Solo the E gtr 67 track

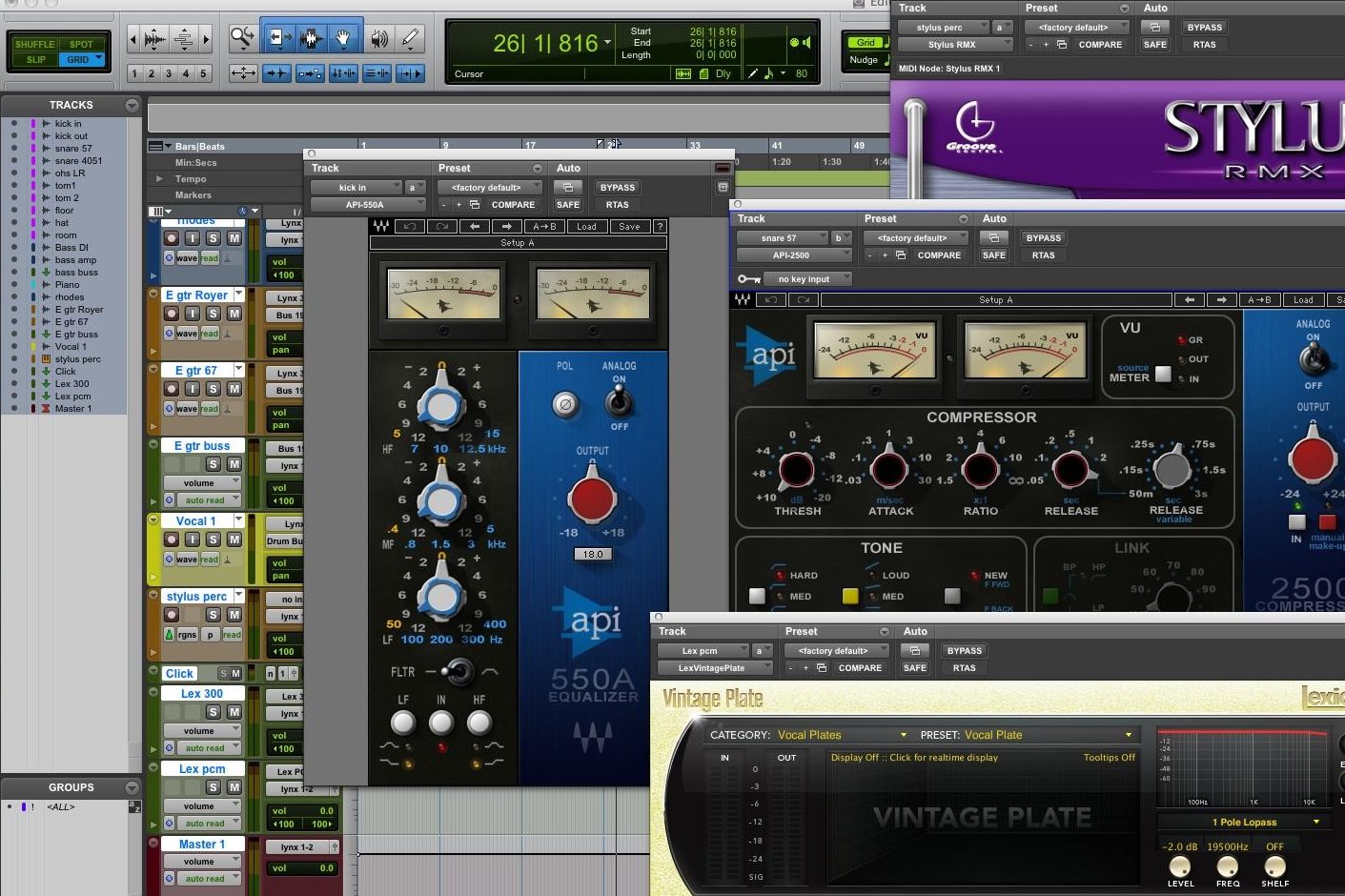pos(213,389)
